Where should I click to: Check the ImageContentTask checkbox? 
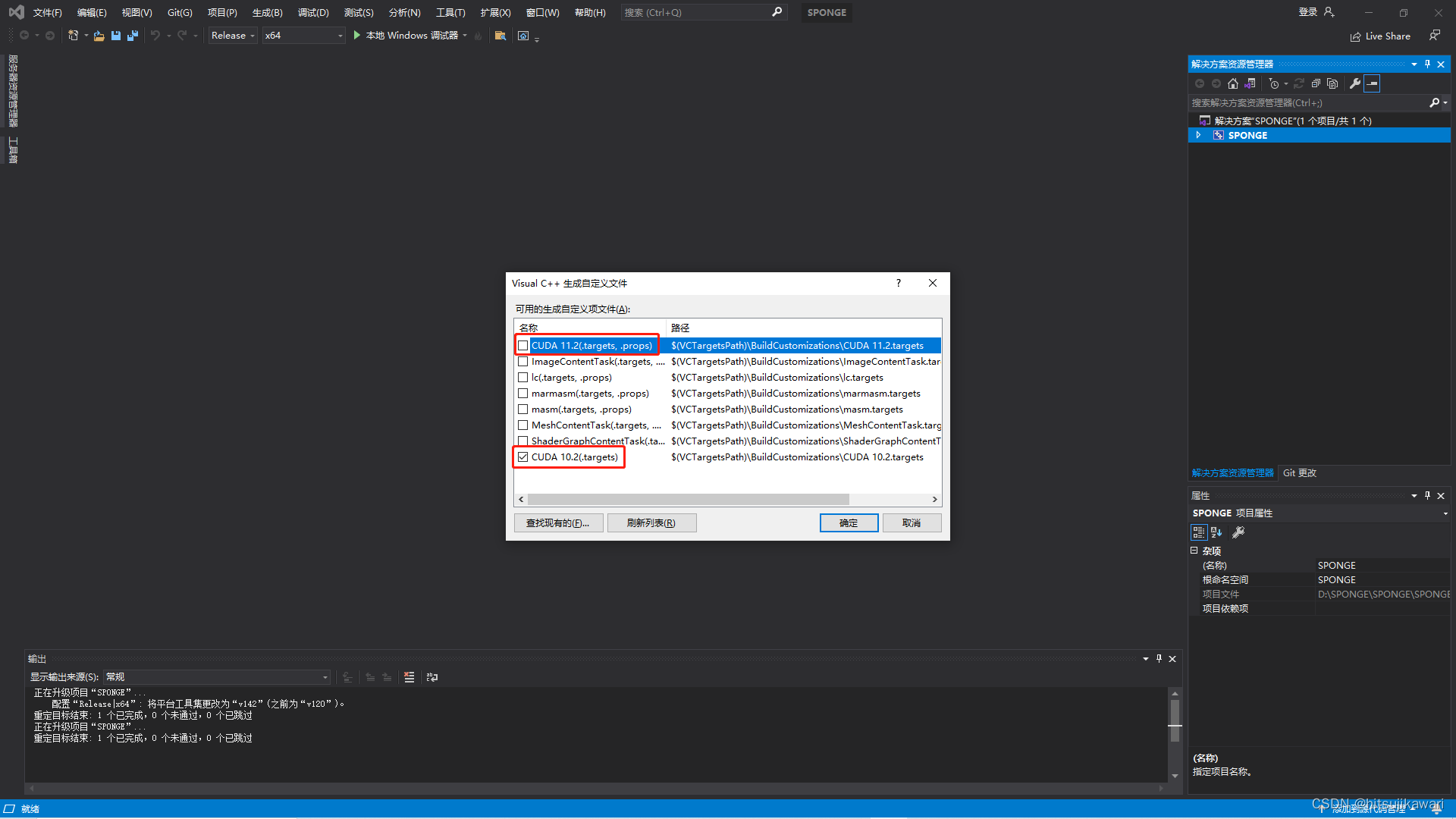[x=523, y=362]
